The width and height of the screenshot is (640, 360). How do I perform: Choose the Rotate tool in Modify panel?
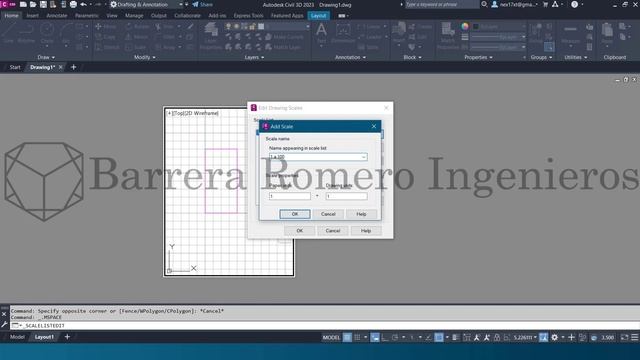(138, 27)
